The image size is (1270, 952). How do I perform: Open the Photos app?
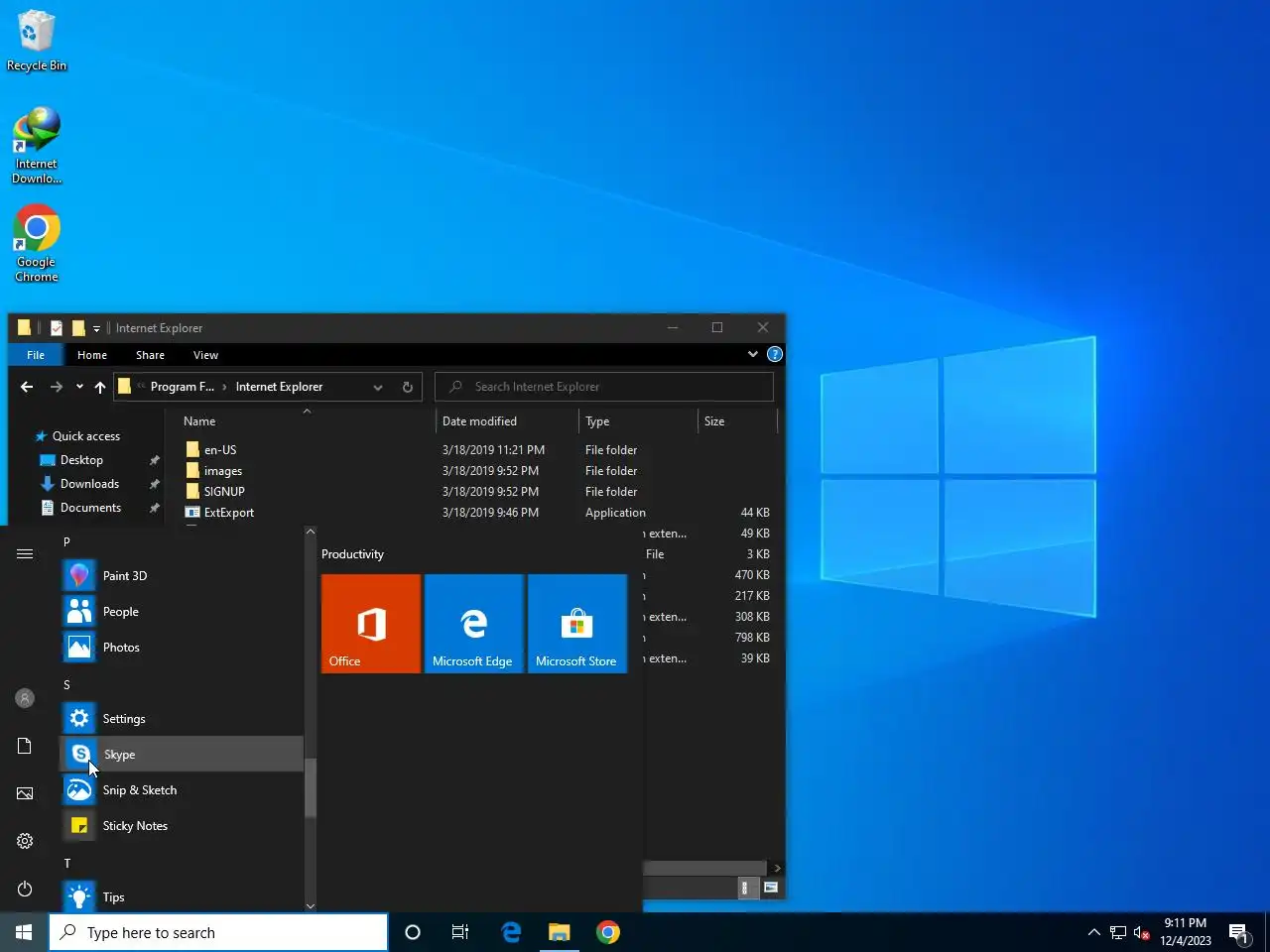(x=182, y=648)
